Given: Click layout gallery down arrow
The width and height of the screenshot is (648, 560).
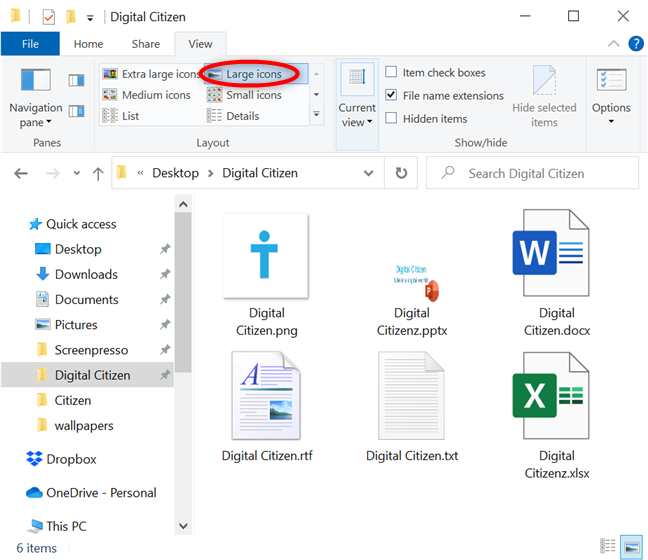Looking at the screenshot, I should [316, 95].
